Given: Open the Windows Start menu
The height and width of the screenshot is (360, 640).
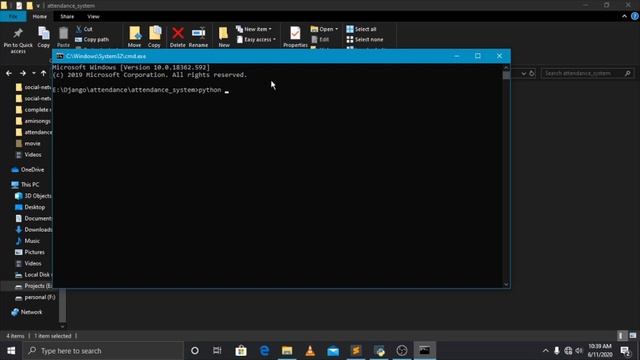Looking at the screenshot, I should (11, 351).
